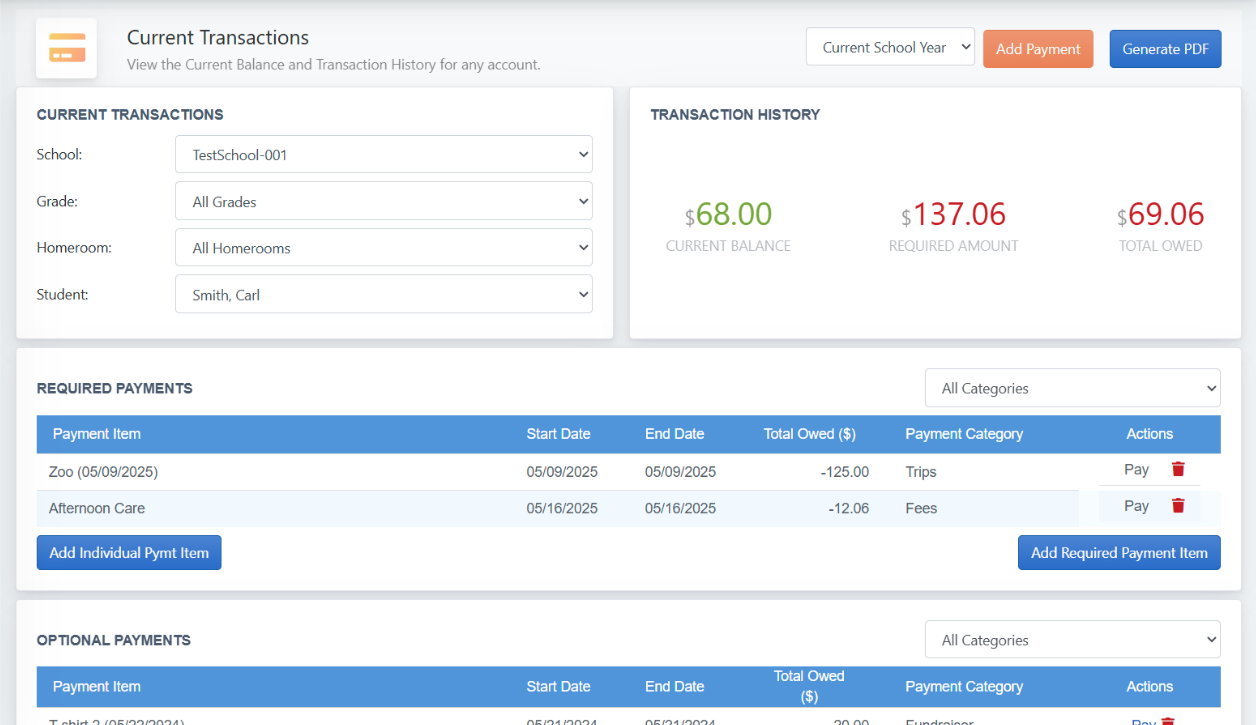Click Add Required Payment Item

(1118, 552)
